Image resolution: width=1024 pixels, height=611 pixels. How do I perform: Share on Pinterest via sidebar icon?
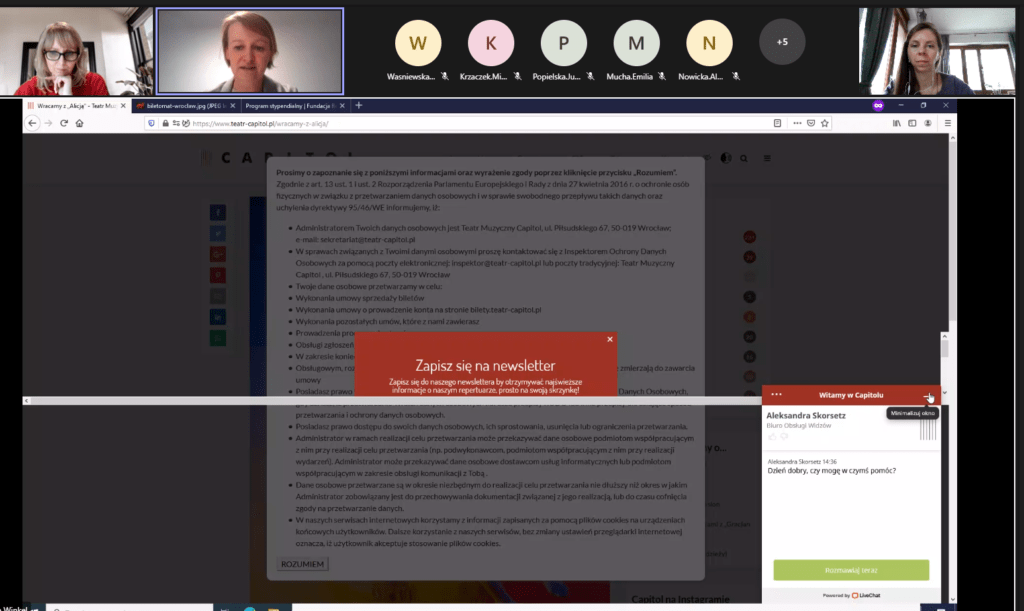point(217,275)
